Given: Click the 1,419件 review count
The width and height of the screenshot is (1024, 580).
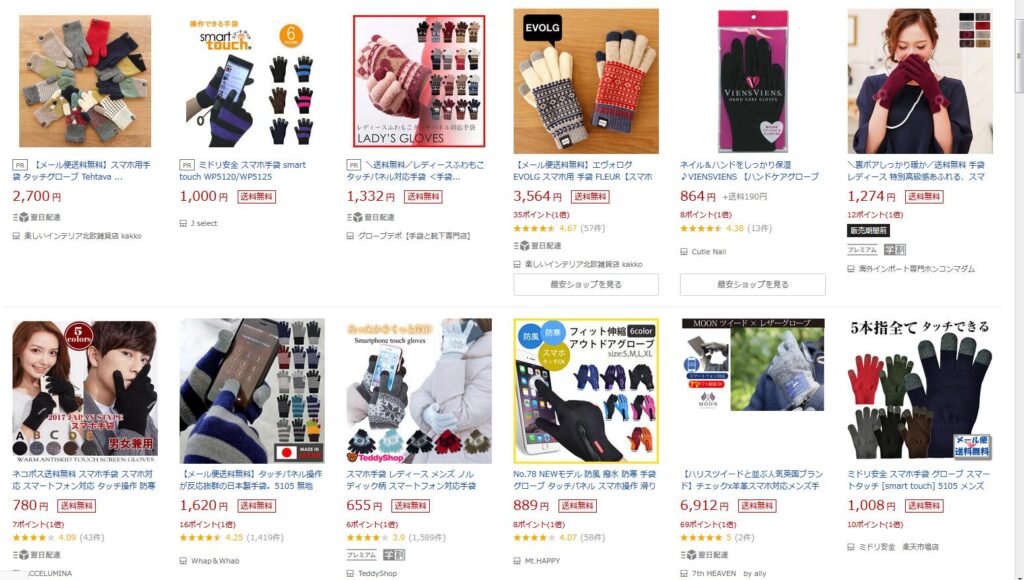Looking at the screenshot, I should (x=264, y=538).
